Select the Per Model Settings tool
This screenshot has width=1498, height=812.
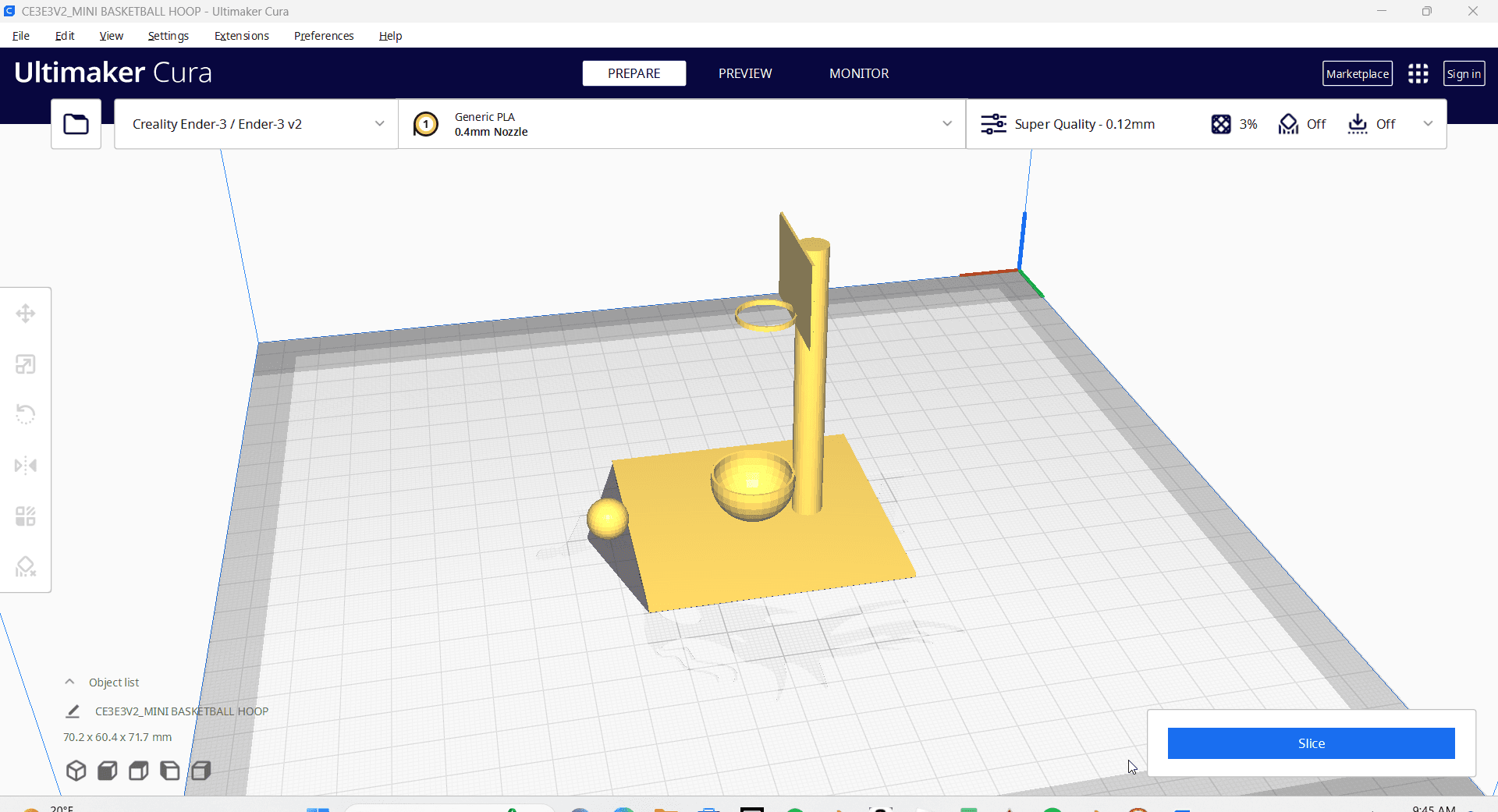[26, 516]
